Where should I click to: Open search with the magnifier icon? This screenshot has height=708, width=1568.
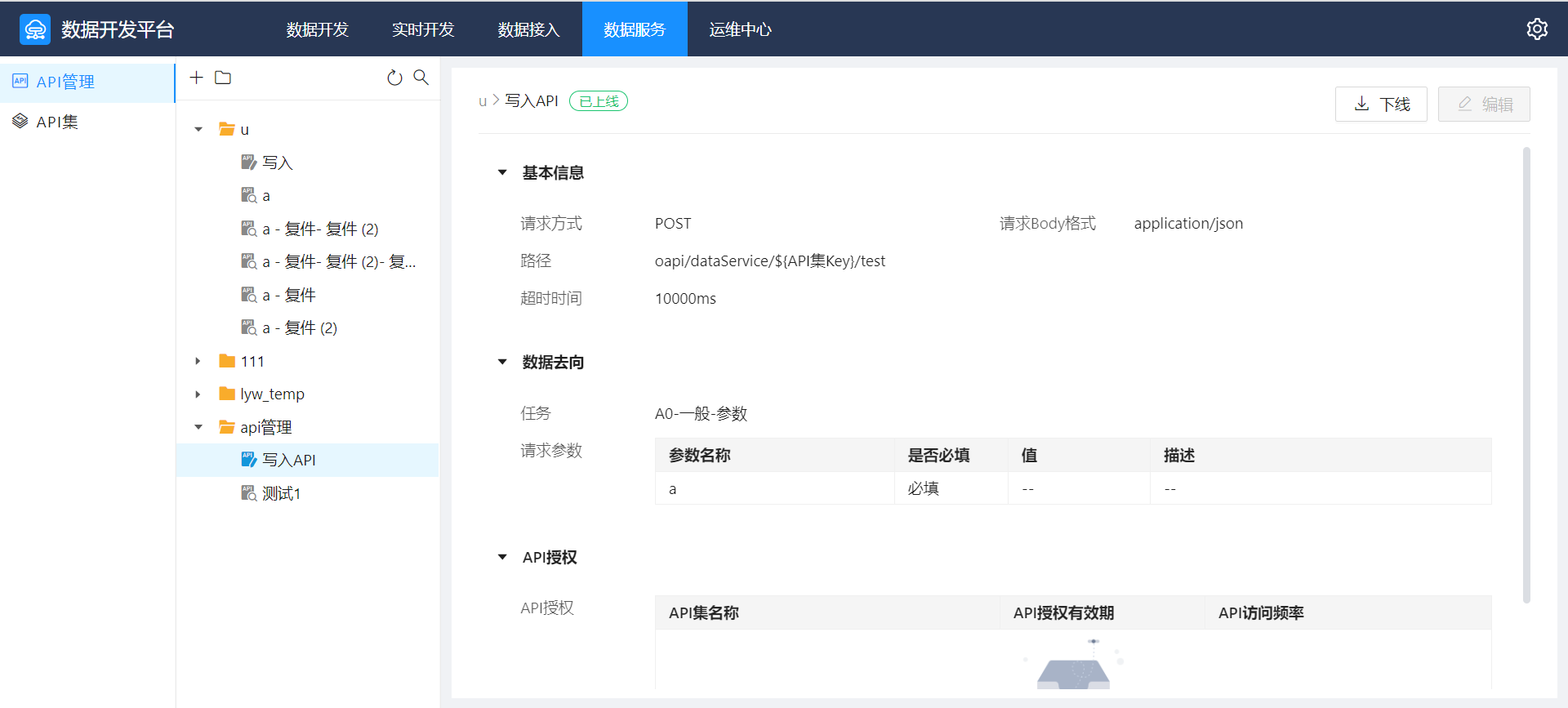pyautogui.click(x=421, y=78)
